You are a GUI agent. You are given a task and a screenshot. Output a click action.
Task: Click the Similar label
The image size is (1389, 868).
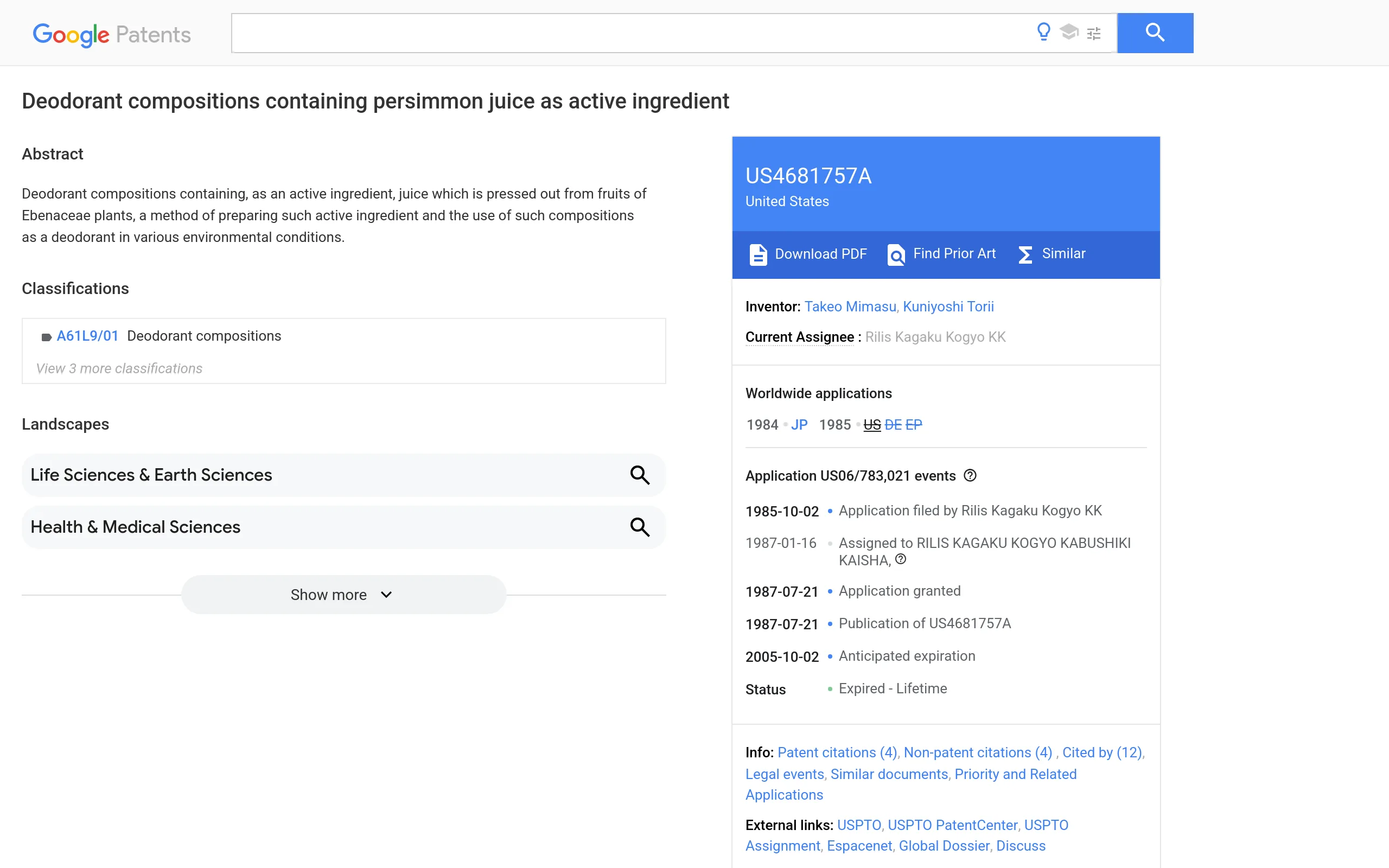point(1063,254)
